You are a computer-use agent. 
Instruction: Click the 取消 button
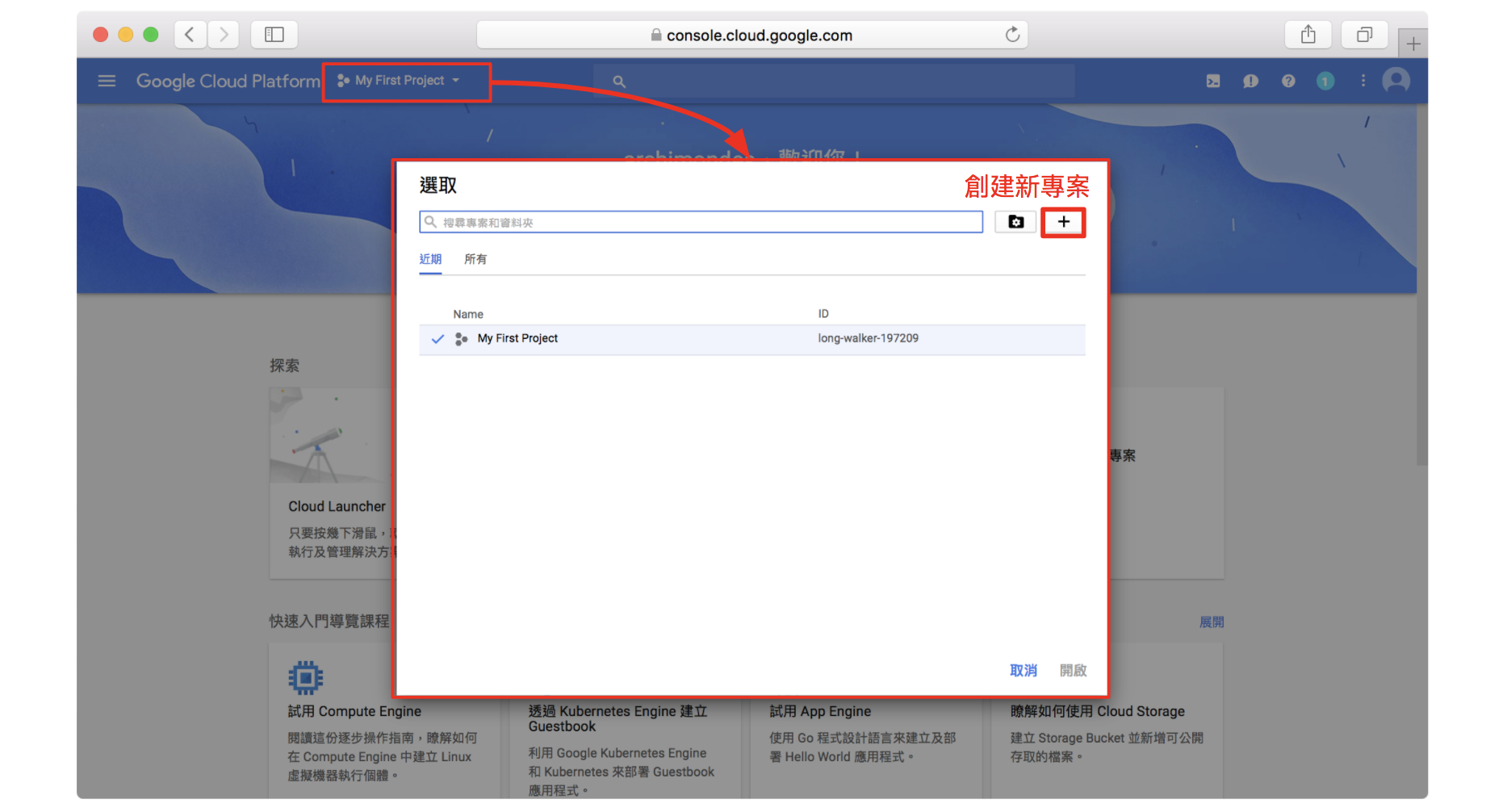point(1024,670)
